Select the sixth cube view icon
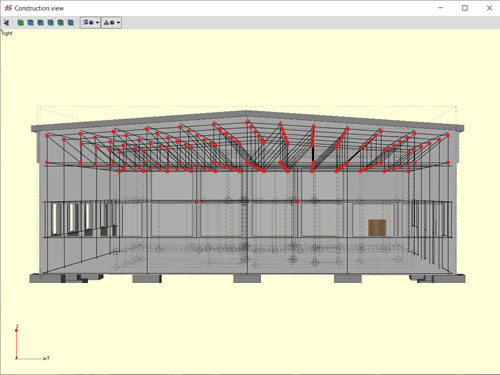The image size is (500, 375). [71, 23]
